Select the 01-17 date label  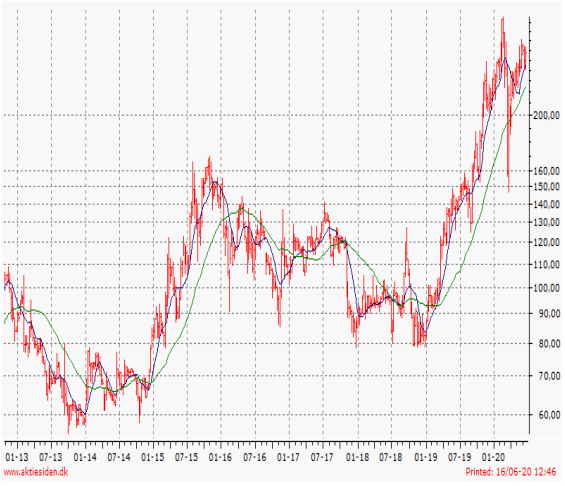coord(288,458)
